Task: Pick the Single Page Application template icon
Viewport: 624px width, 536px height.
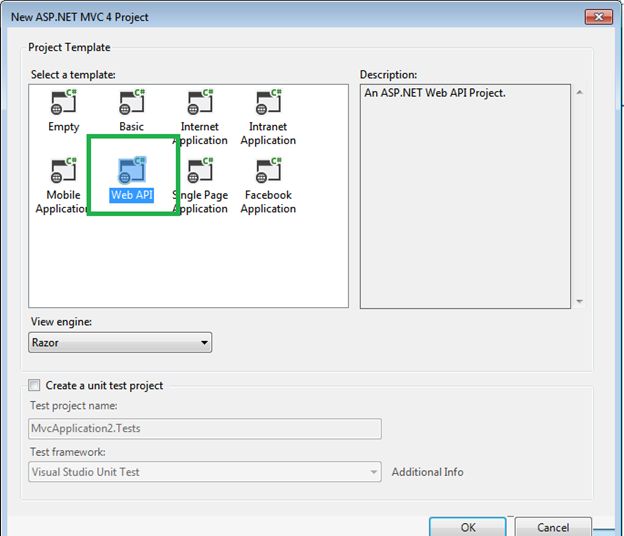Action: point(200,171)
